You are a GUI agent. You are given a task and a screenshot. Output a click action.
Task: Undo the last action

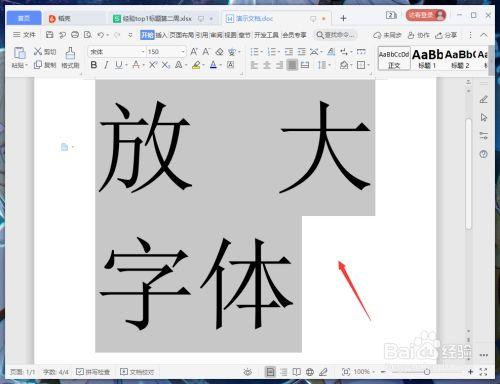pyautogui.click(x=101, y=35)
